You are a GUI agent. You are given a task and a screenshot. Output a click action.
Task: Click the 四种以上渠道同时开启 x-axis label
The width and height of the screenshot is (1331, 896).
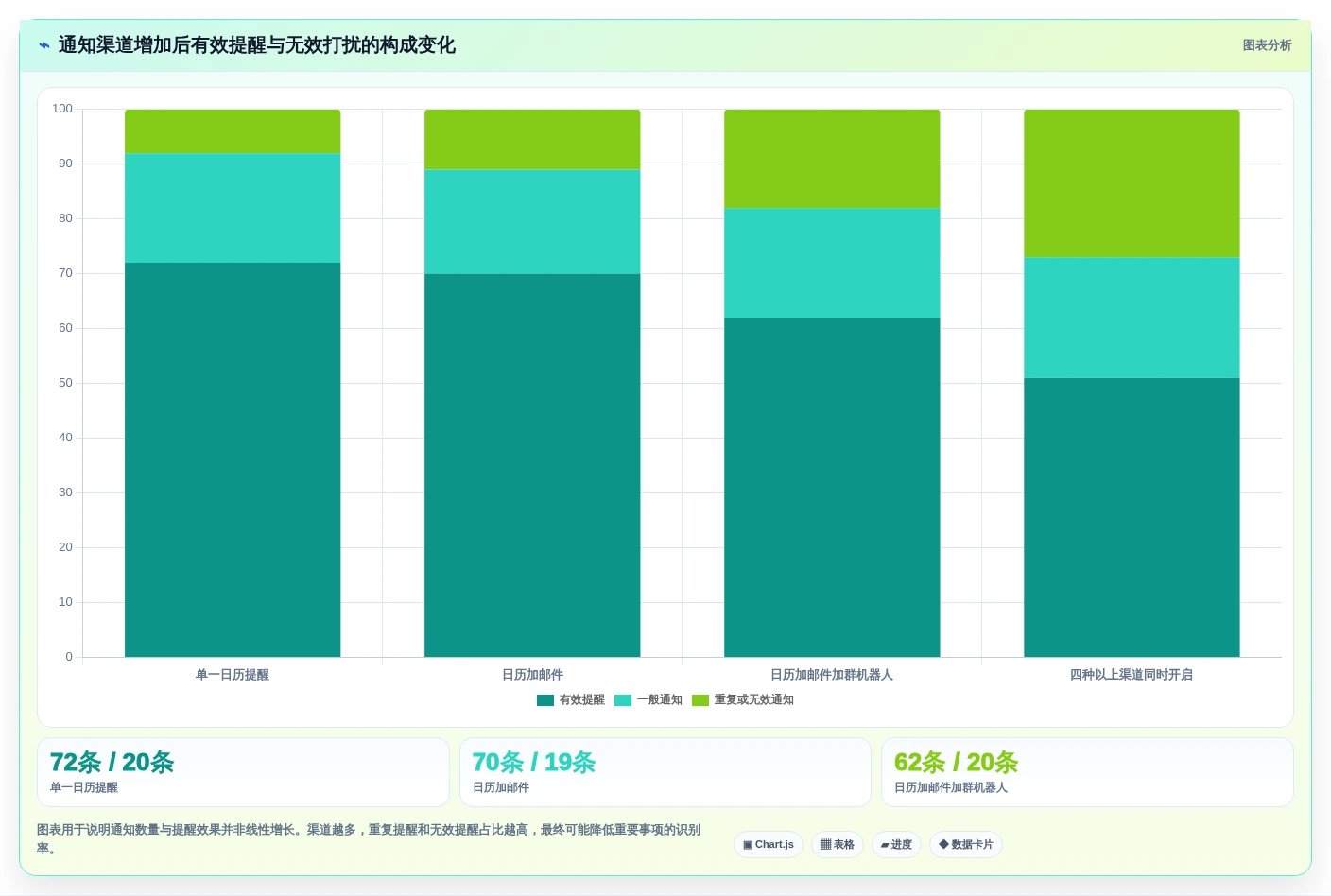[1132, 675]
